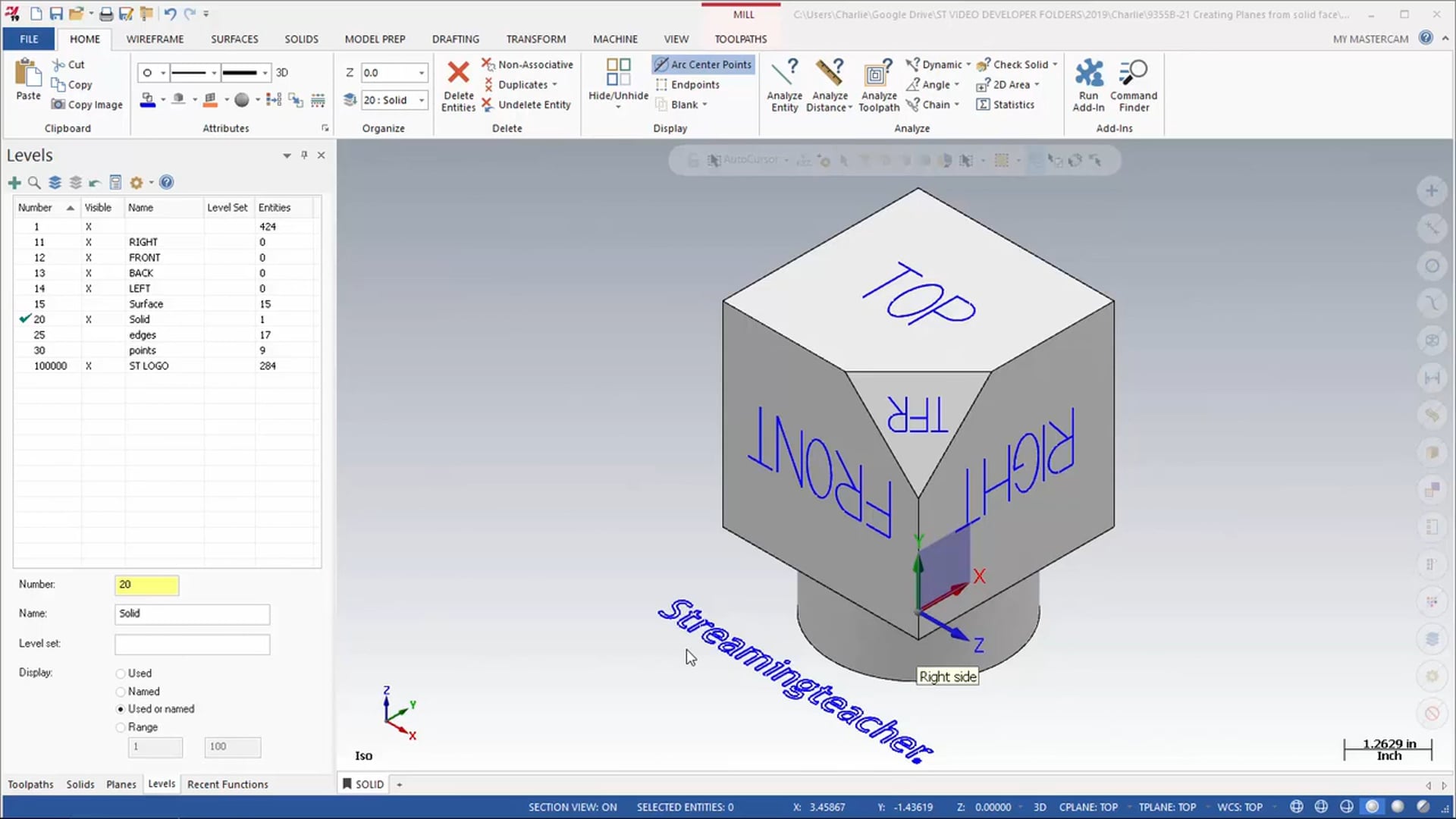The height and width of the screenshot is (819, 1456).
Task: Open the Surfaces ribbon tab
Action: (x=234, y=38)
